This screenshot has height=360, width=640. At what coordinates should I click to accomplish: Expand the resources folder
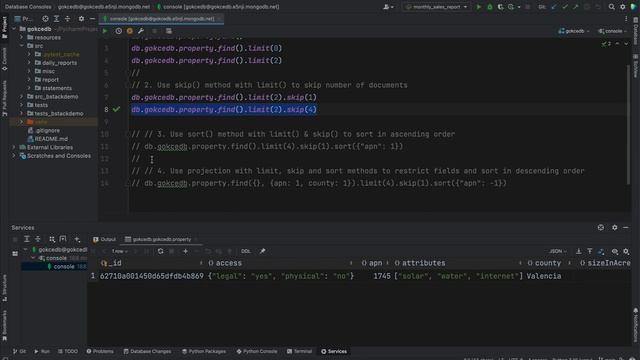coord(22,37)
